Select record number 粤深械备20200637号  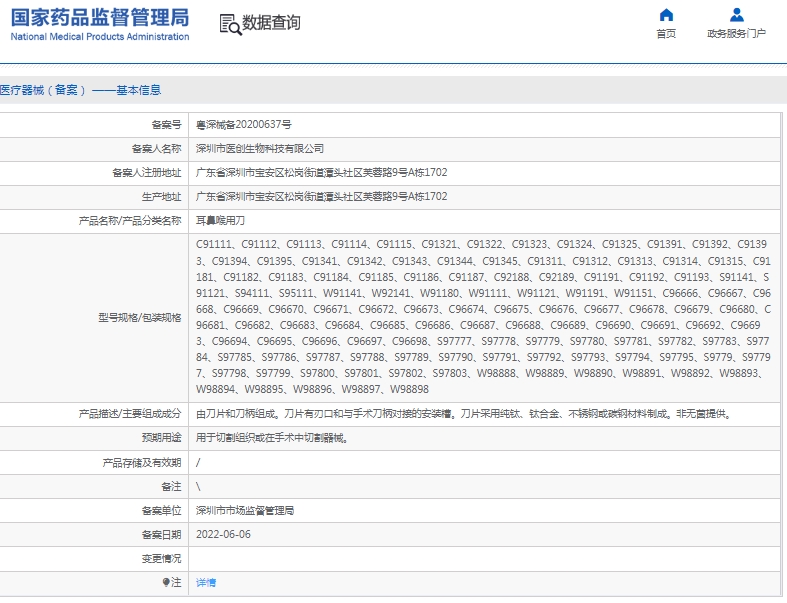(243, 125)
